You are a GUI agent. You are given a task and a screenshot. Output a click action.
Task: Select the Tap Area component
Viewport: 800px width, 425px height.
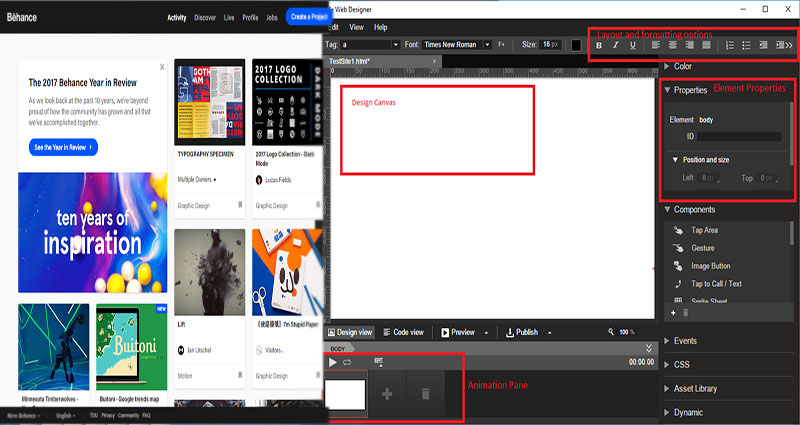[704, 230]
